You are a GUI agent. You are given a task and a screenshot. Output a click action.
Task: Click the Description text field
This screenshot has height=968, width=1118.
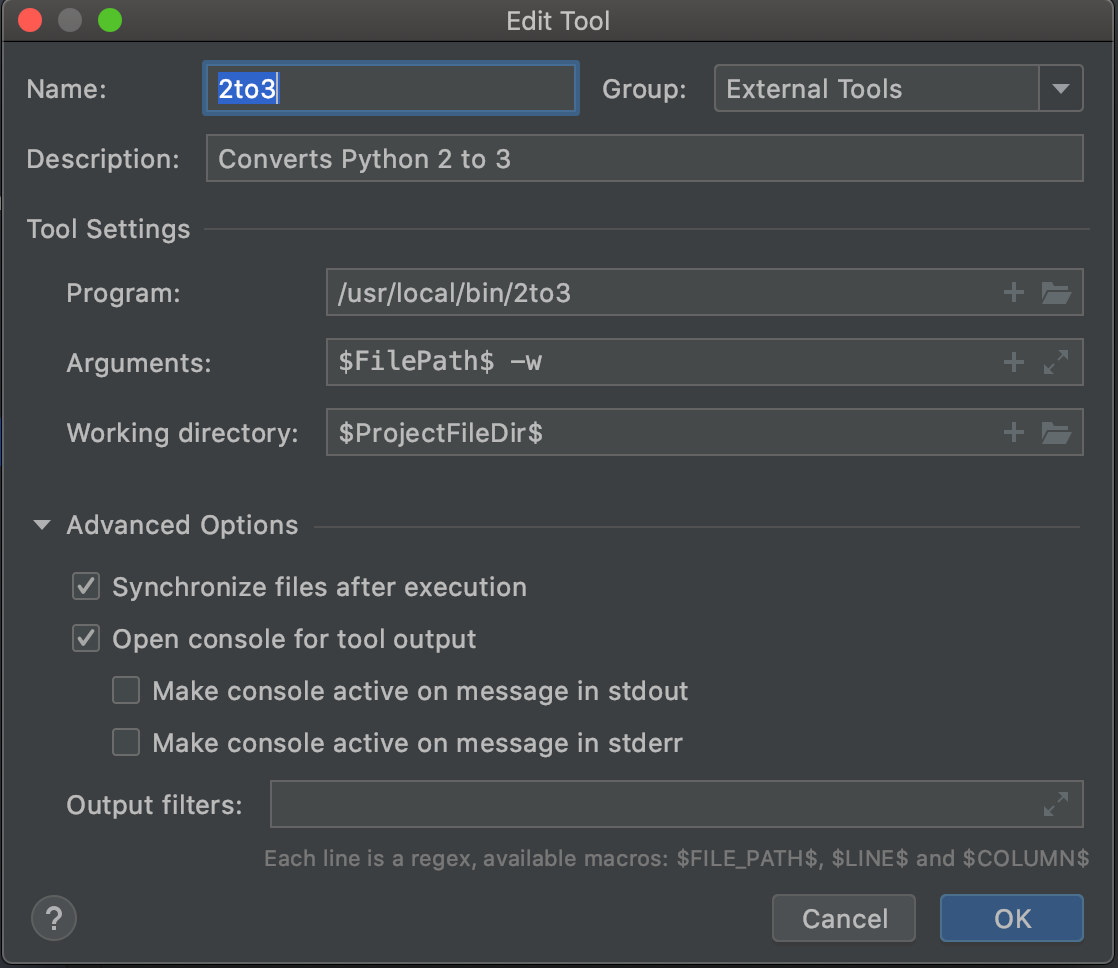(644, 159)
